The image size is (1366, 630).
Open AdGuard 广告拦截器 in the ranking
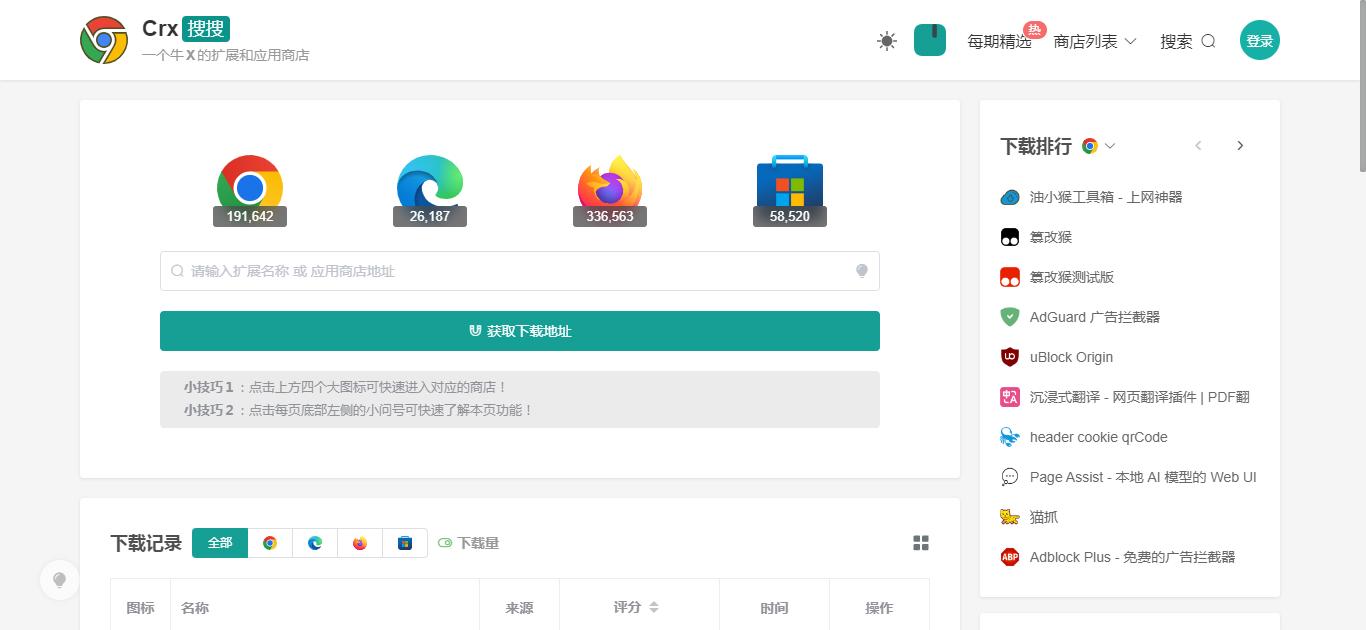coord(1095,317)
